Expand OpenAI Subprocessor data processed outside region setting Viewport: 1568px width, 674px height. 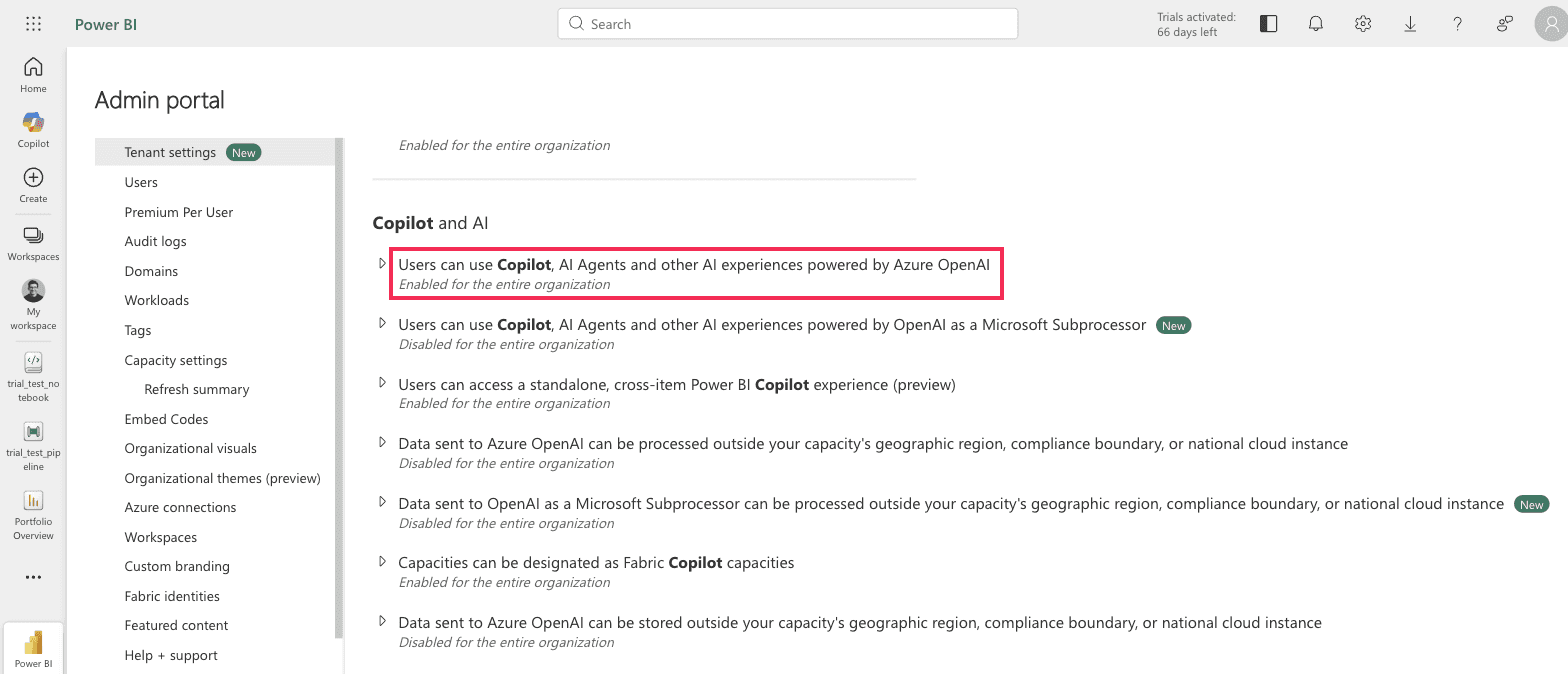[x=382, y=503]
